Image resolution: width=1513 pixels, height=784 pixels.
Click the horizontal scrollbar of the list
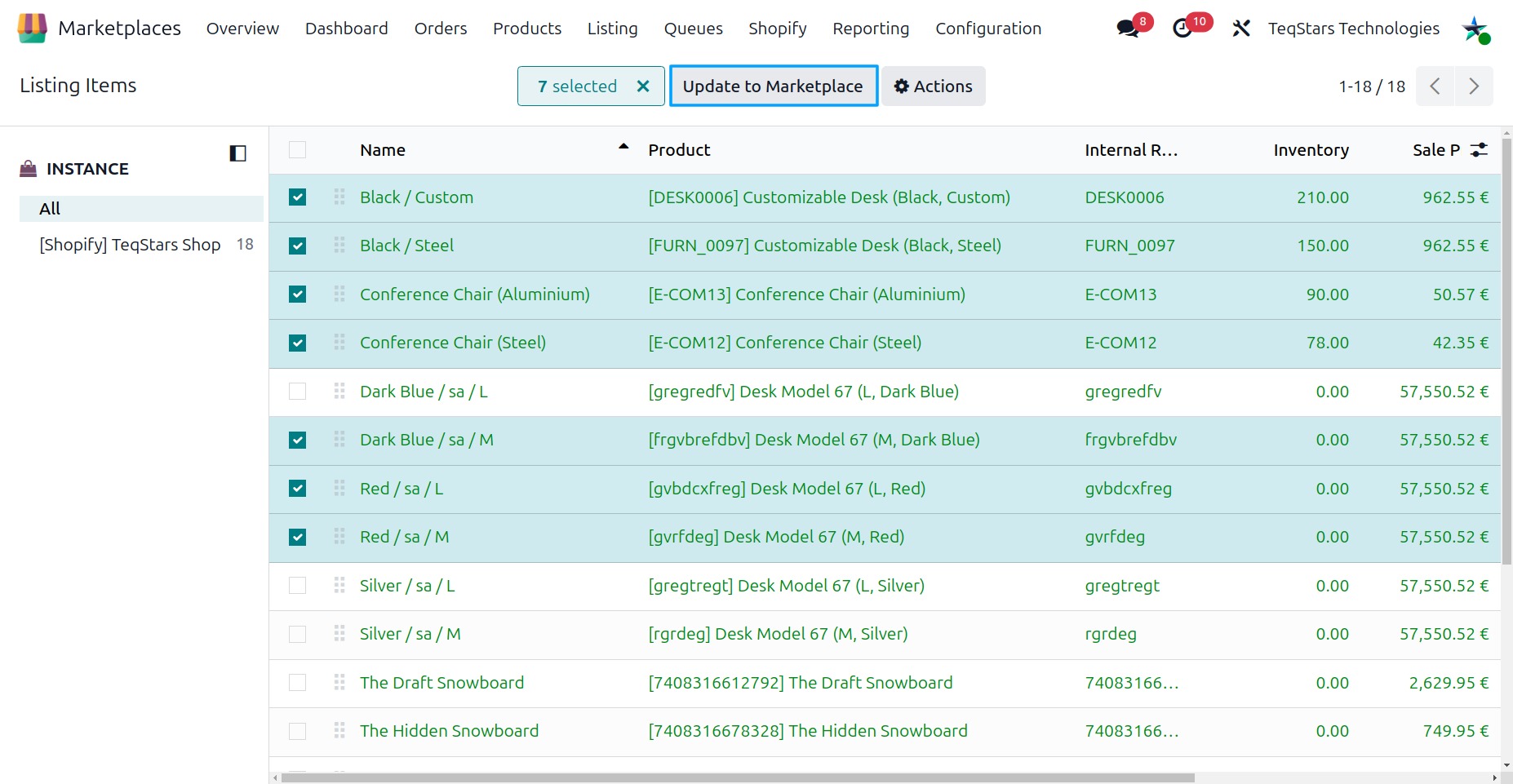pyautogui.click(x=738, y=777)
